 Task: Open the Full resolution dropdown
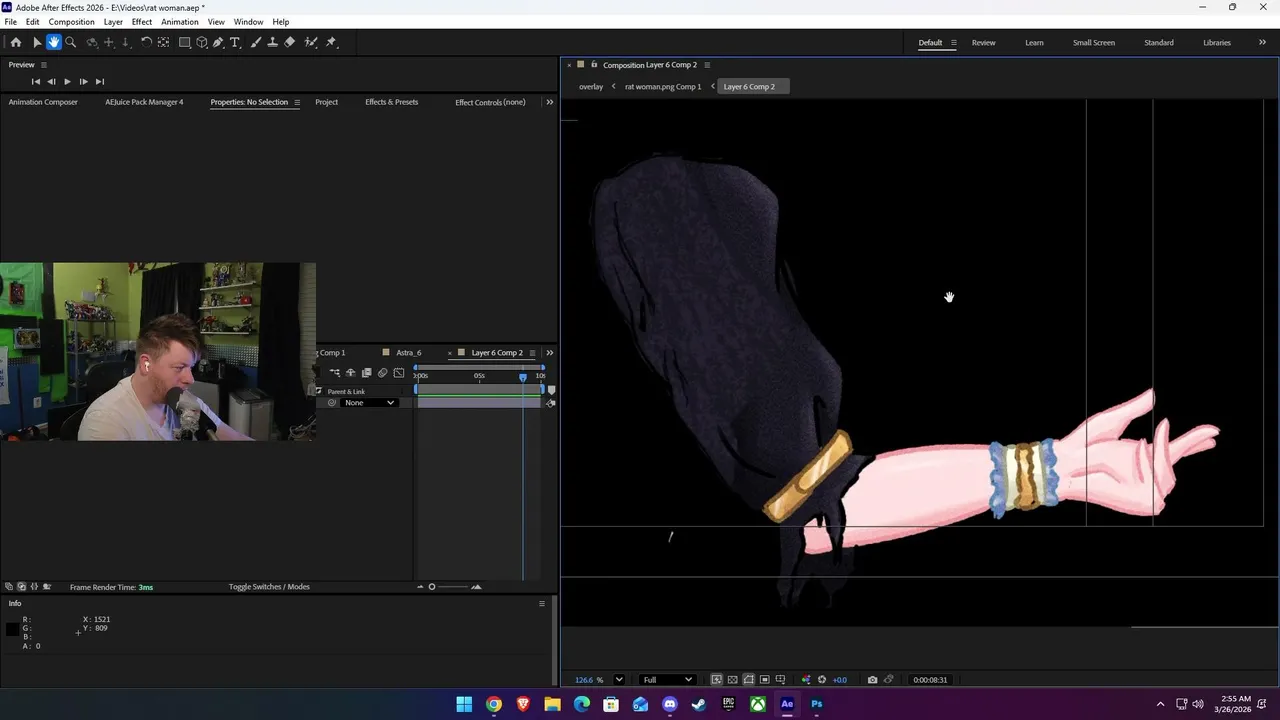click(667, 680)
